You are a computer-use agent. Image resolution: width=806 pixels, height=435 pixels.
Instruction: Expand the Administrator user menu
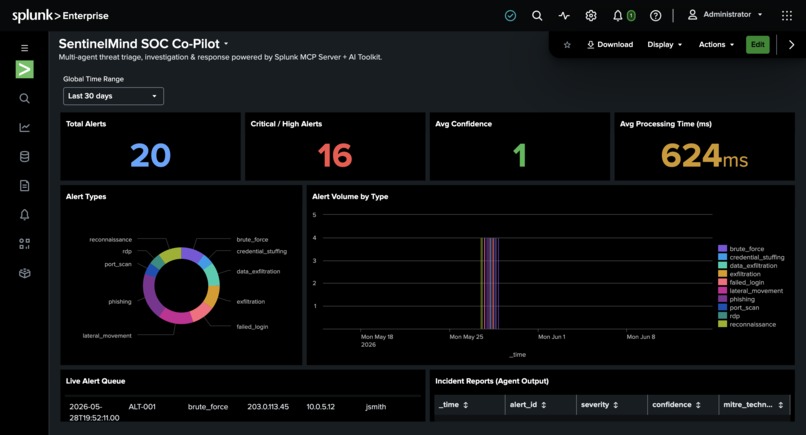[x=725, y=15]
